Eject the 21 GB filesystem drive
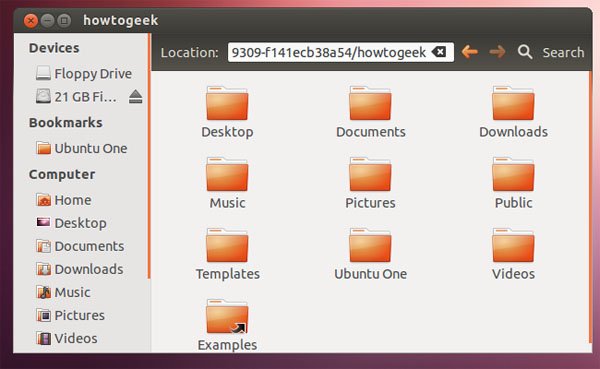 click(x=135, y=96)
